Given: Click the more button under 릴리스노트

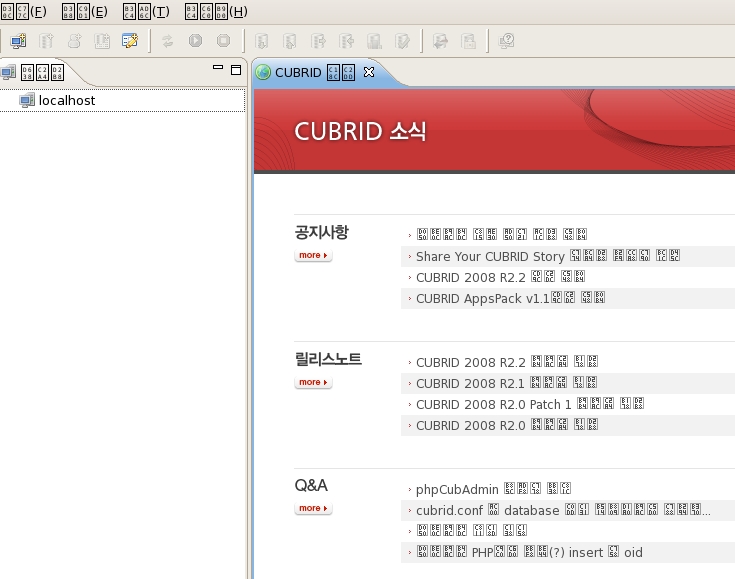Looking at the screenshot, I should (313, 382).
